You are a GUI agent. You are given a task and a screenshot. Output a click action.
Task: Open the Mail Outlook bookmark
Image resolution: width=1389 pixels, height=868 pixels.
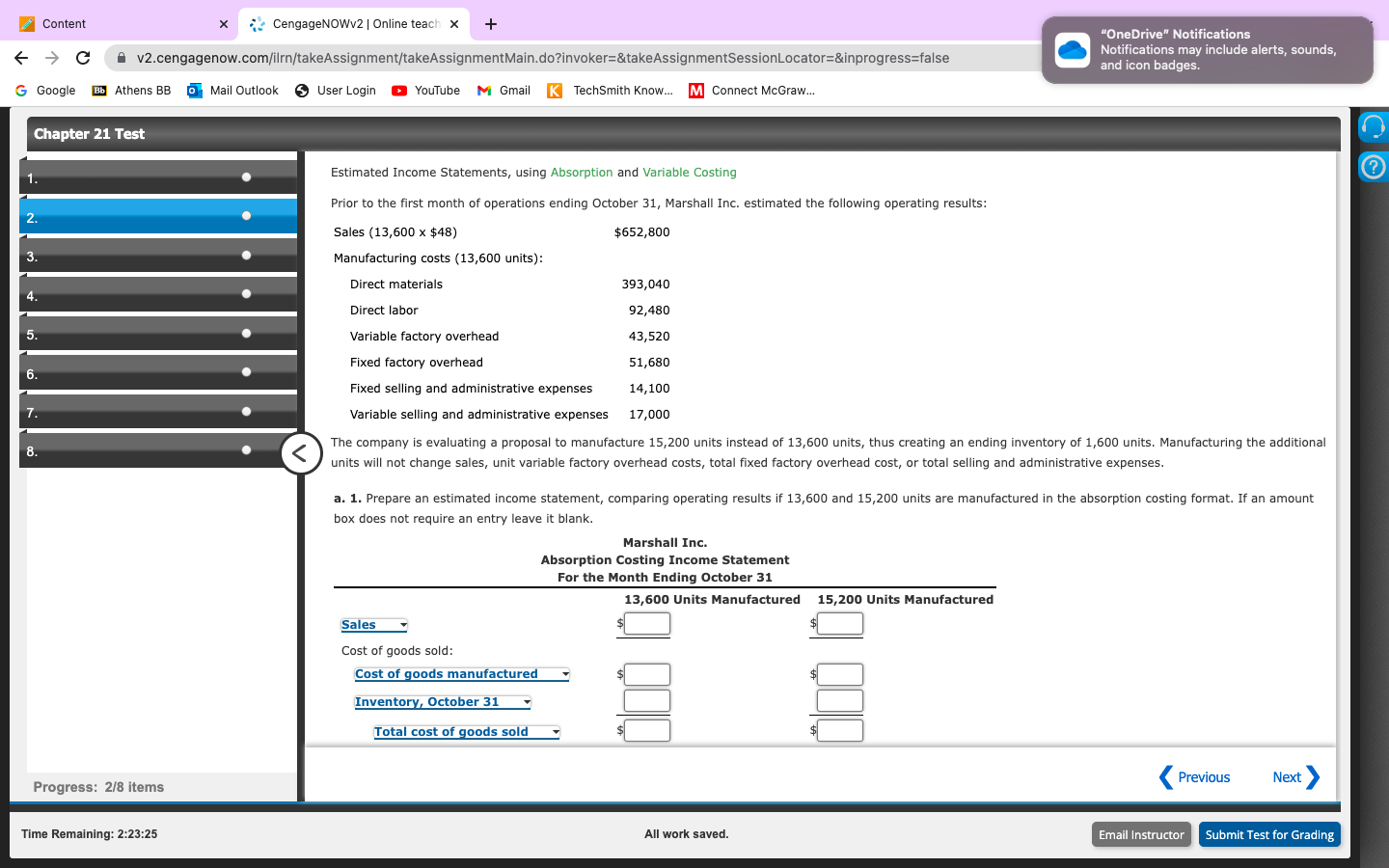point(232,91)
